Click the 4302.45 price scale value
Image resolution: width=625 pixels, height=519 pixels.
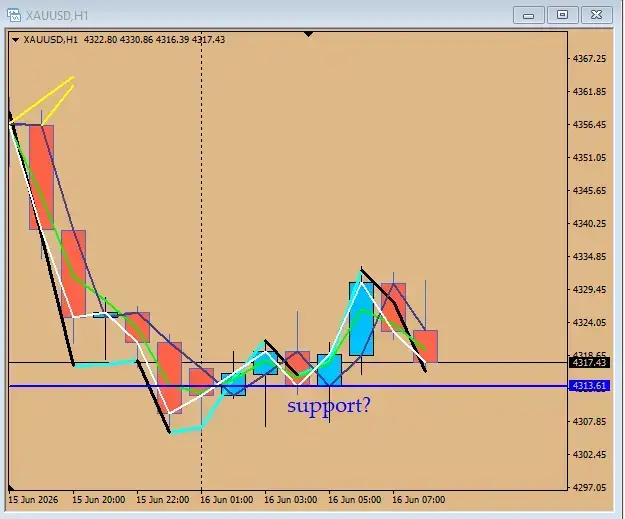pos(589,455)
